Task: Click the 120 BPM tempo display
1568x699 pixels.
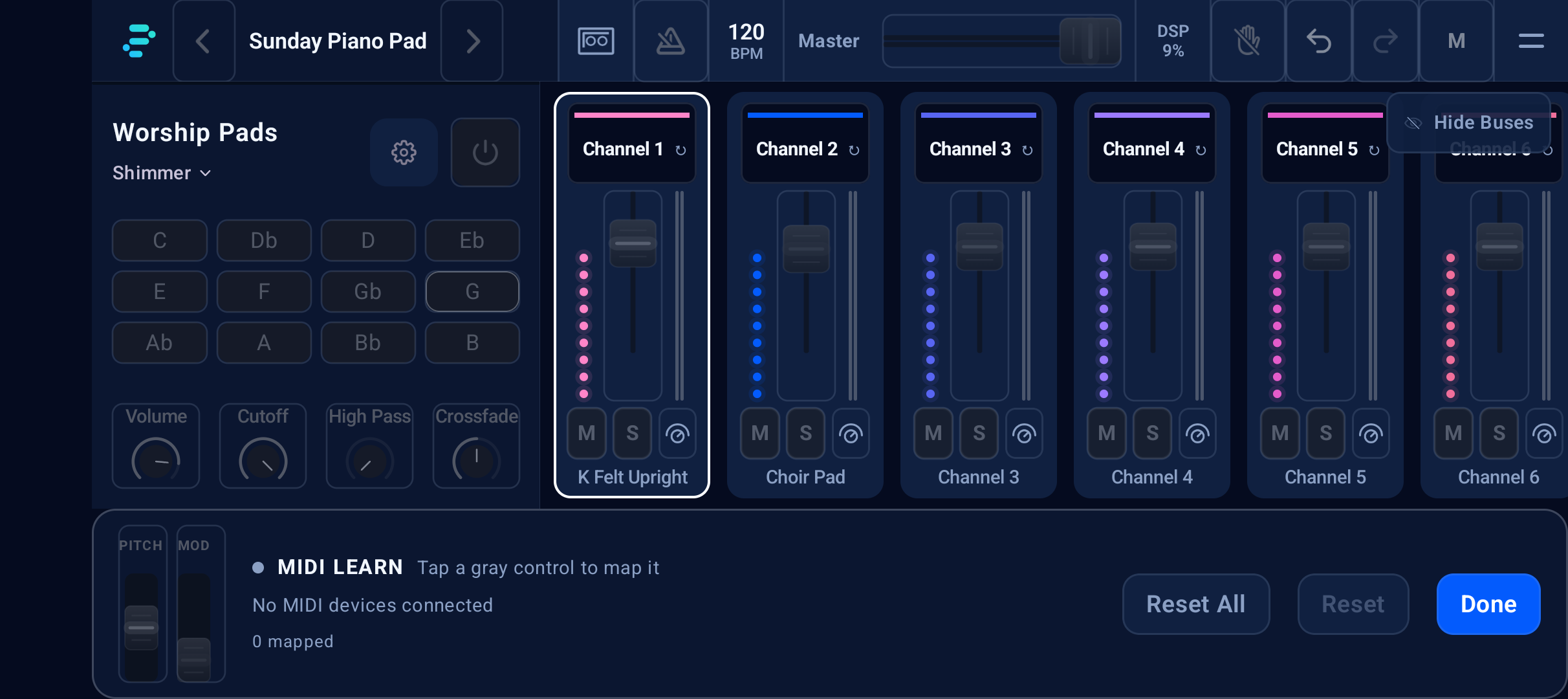Action: 746,41
